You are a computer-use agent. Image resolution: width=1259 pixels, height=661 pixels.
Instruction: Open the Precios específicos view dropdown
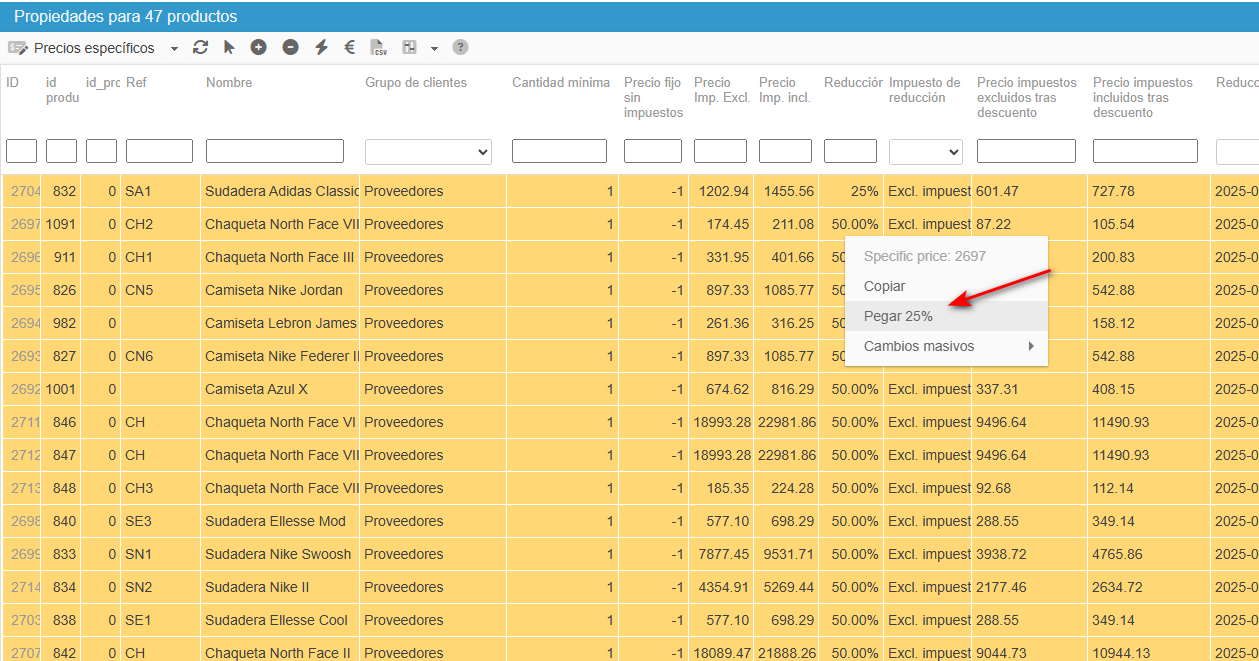pyautogui.click(x=174, y=48)
